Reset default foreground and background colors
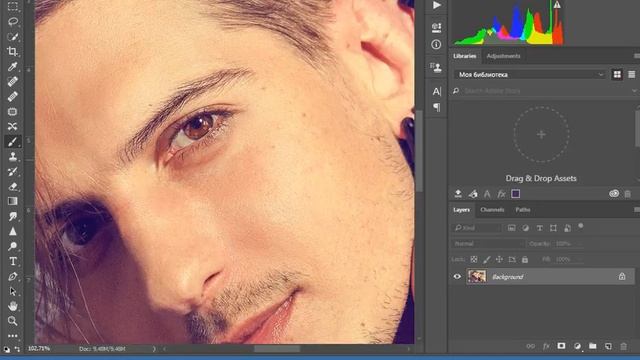The image size is (640, 360). [7, 349]
